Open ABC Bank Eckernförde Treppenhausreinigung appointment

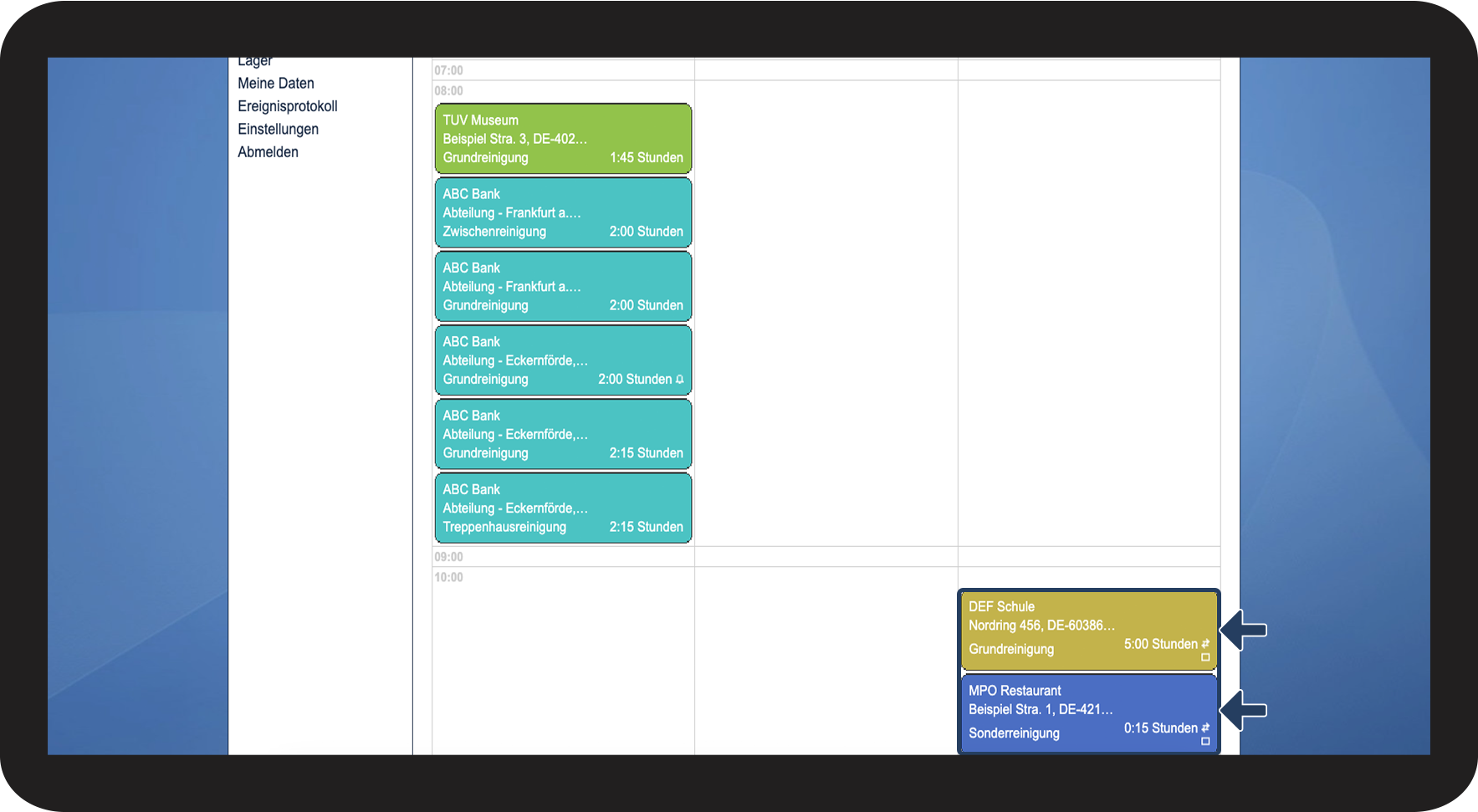[x=563, y=508]
